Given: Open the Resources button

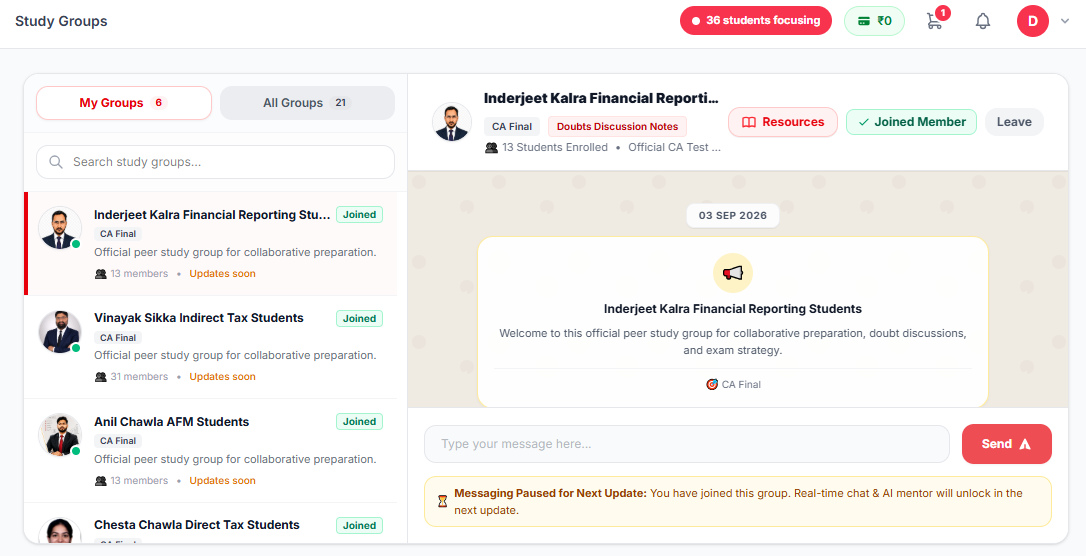Looking at the screenshot, I should click(783, 122).
